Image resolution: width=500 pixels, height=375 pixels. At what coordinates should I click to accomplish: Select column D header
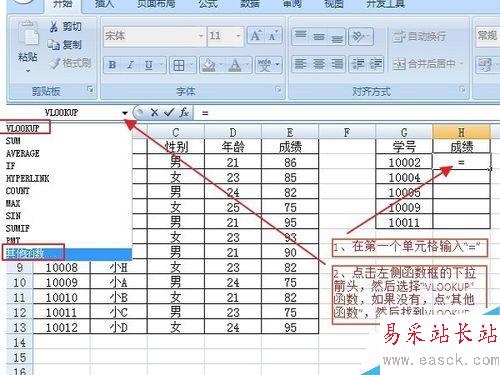click(x=233, y=132)
